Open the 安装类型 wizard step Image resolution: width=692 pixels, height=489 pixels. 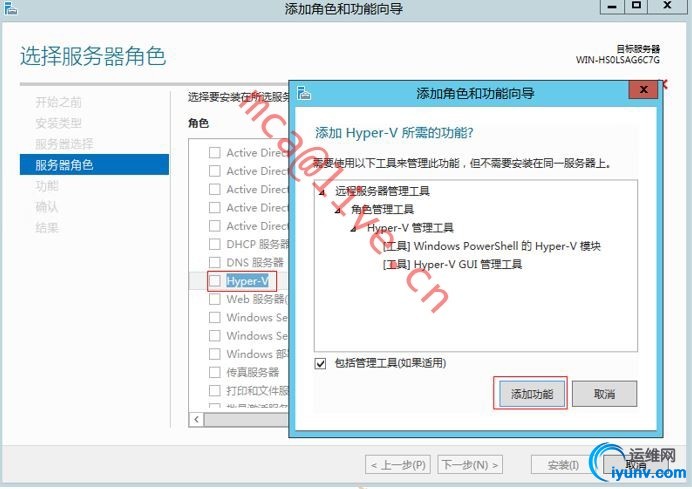59,123
